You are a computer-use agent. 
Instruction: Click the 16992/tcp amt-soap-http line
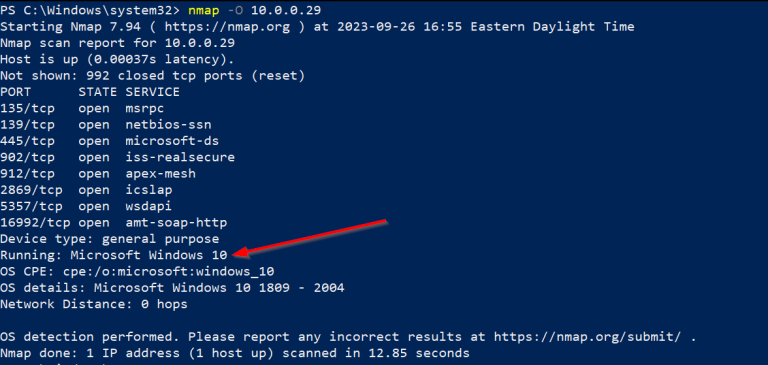114,223
